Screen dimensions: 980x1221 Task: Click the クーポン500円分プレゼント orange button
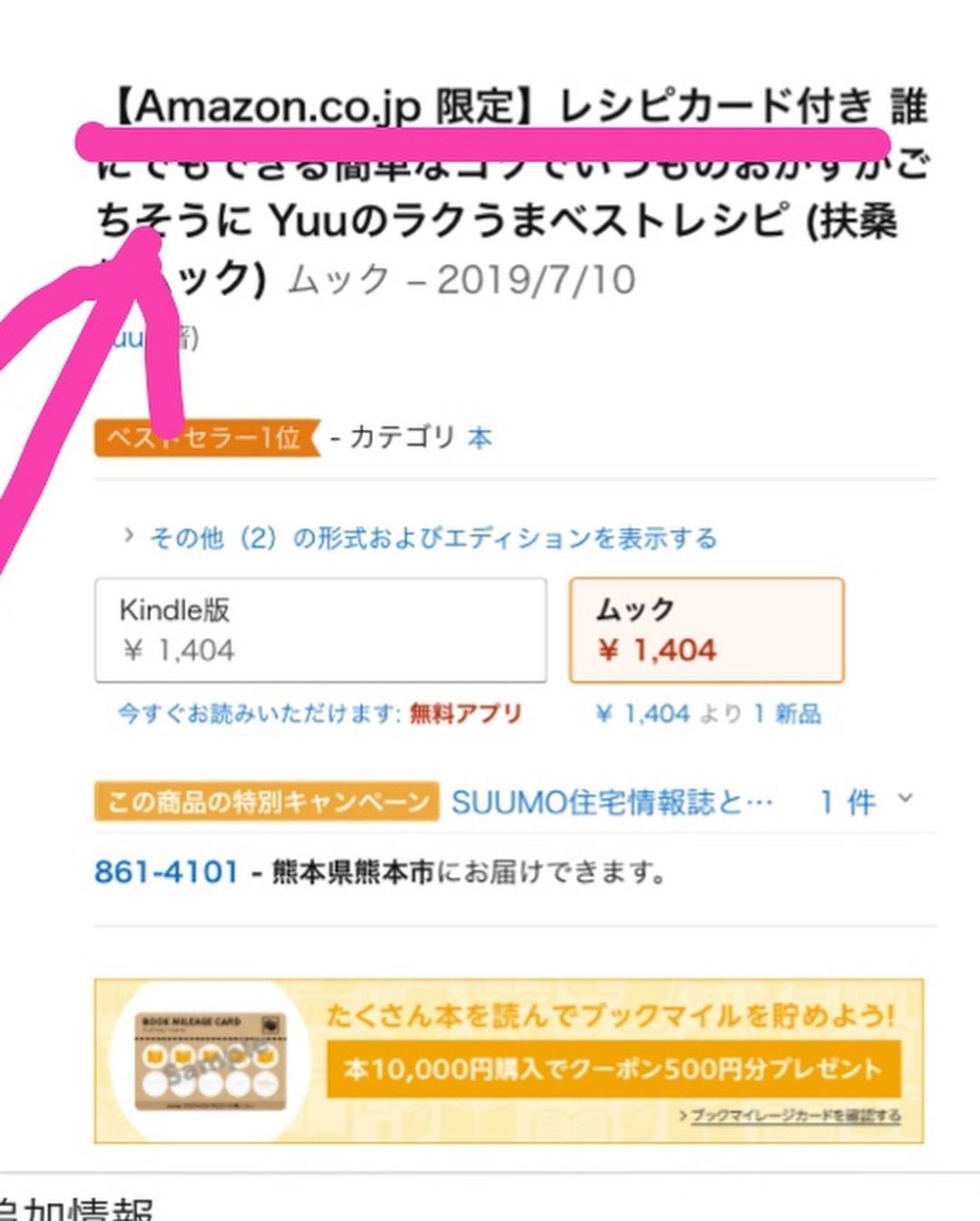coord(613,1069)
